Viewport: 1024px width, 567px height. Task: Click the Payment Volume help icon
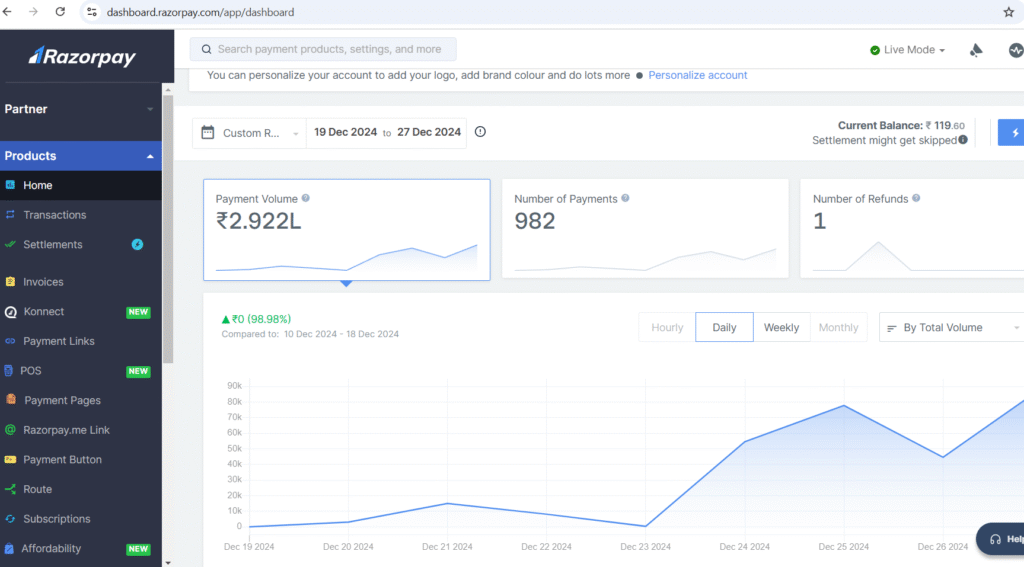306,199
